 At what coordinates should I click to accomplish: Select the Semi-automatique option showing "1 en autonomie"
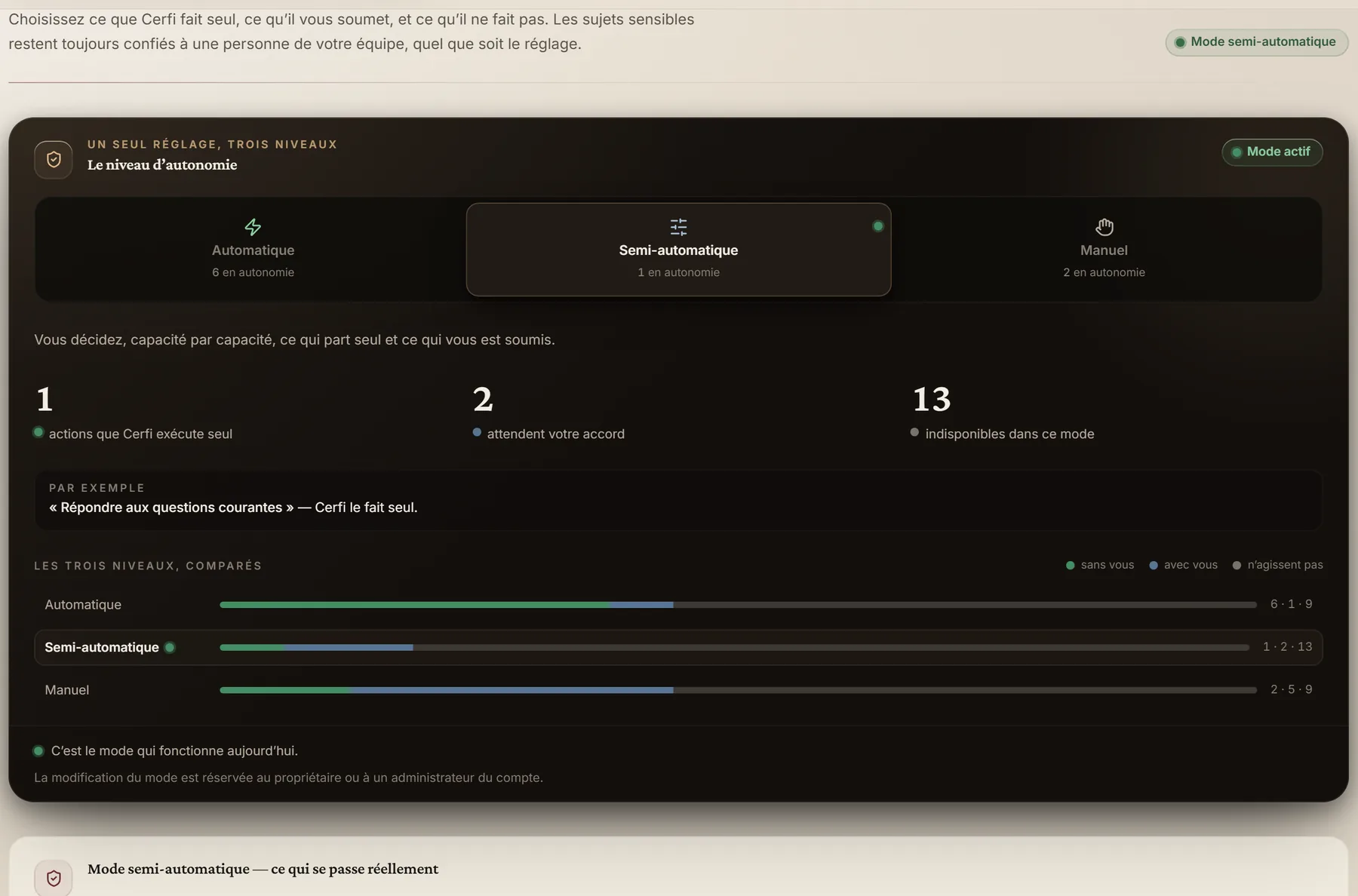(x=678, y=249)
